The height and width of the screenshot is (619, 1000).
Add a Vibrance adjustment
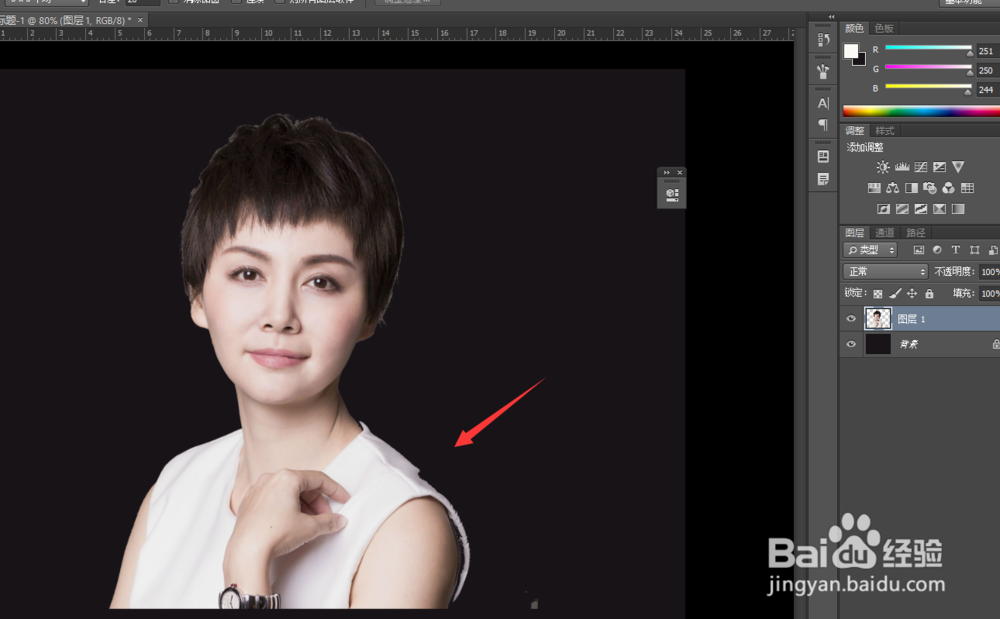pos(958,167)
